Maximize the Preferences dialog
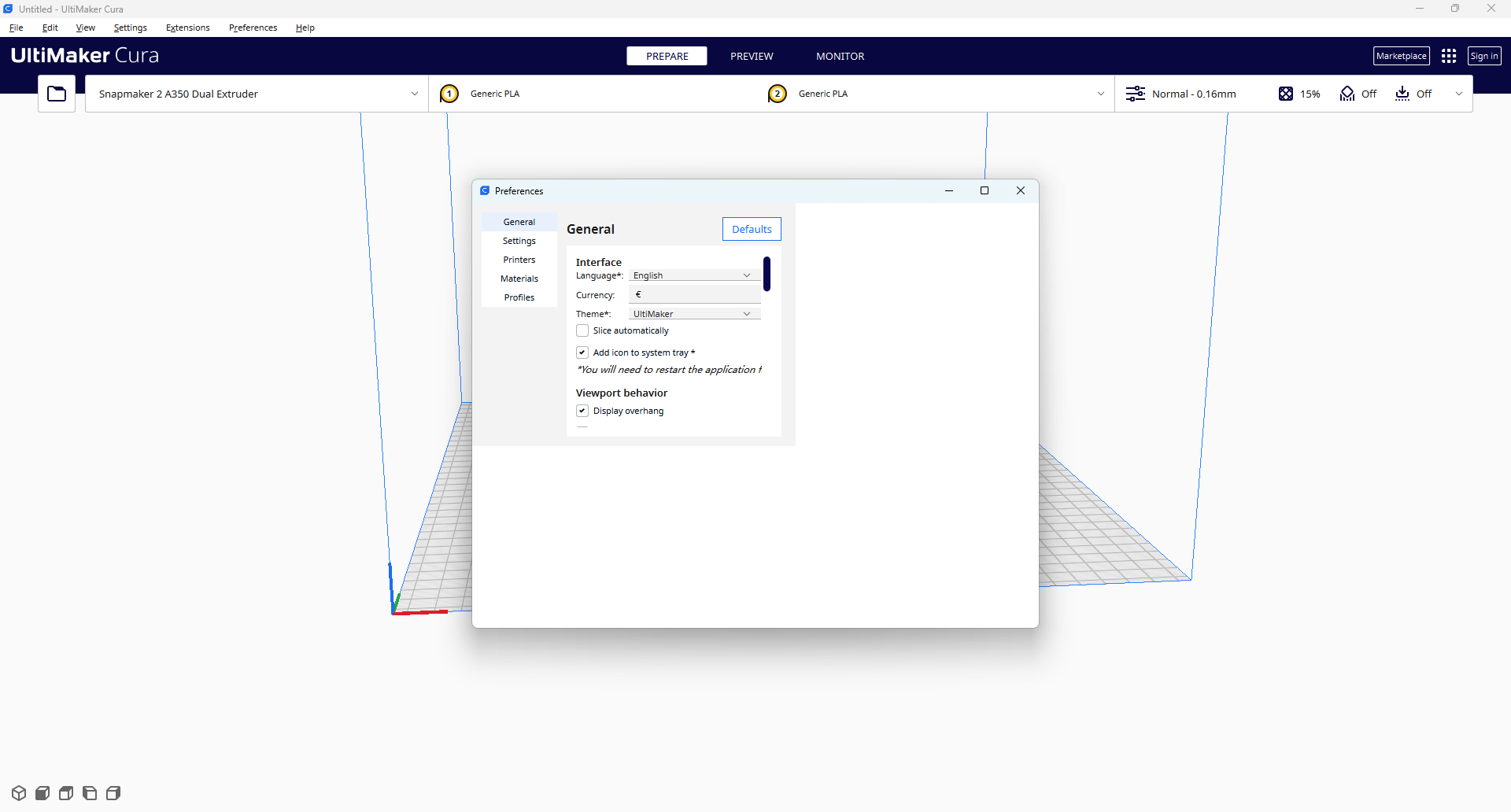Image resolution: width=1511 pixels, height=812 pixels. (x=984, y=190)
